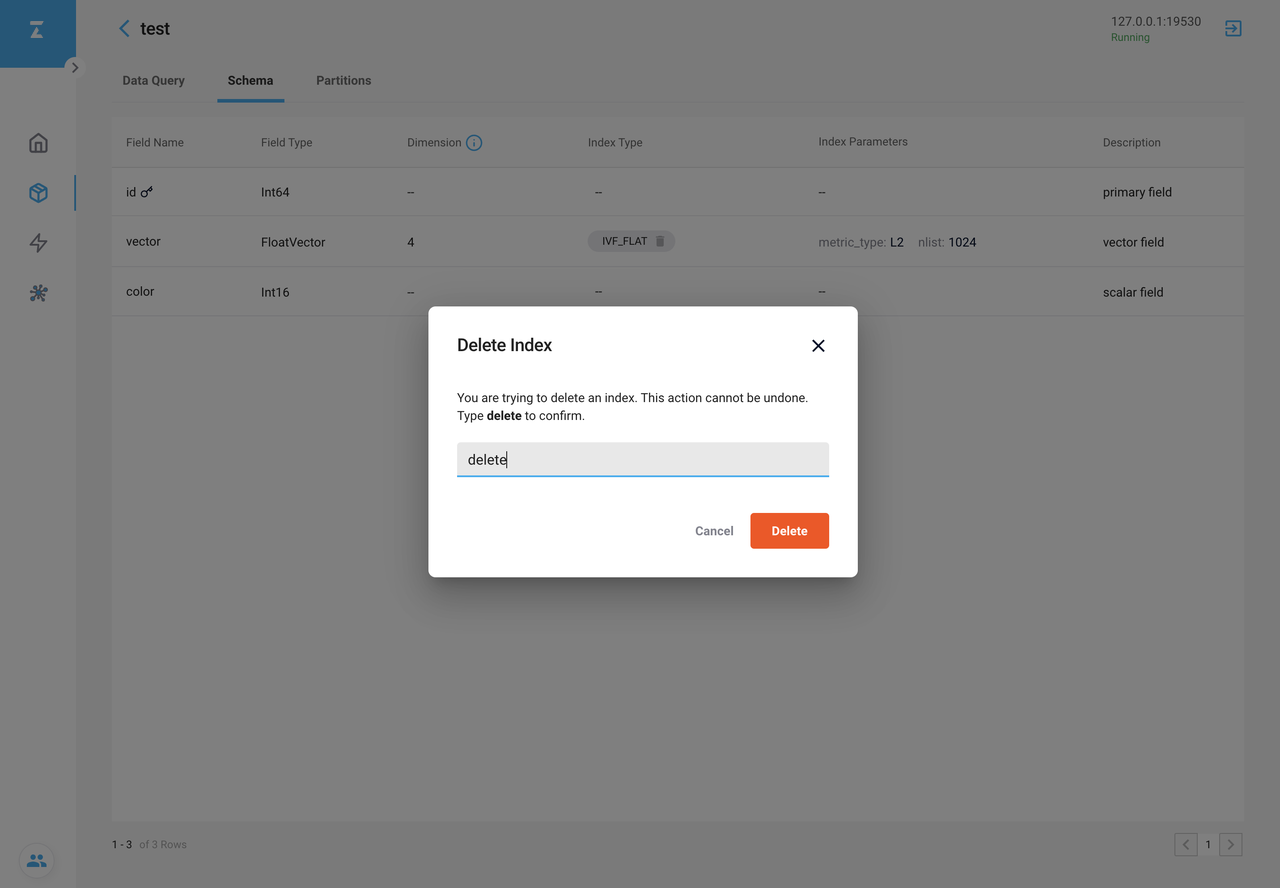Open the Collections cube icon in sidebar
Screen dimensions: 1280x888
(x=38, y=193)
